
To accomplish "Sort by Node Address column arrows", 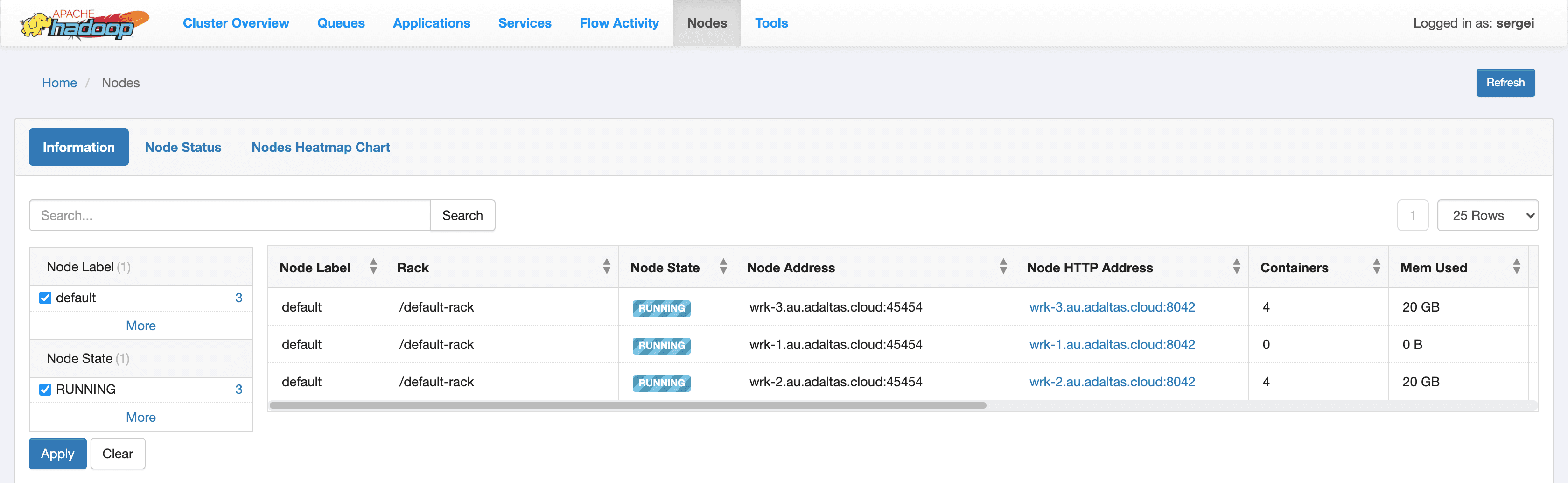I will point(1003,267).
